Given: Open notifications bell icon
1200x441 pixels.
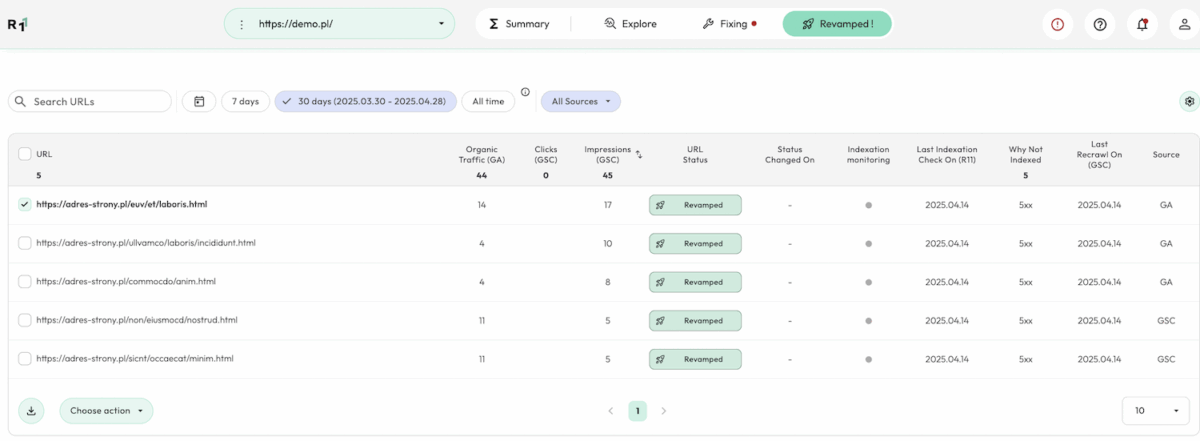Looking at the screenshot, I should click(1142, 24).
